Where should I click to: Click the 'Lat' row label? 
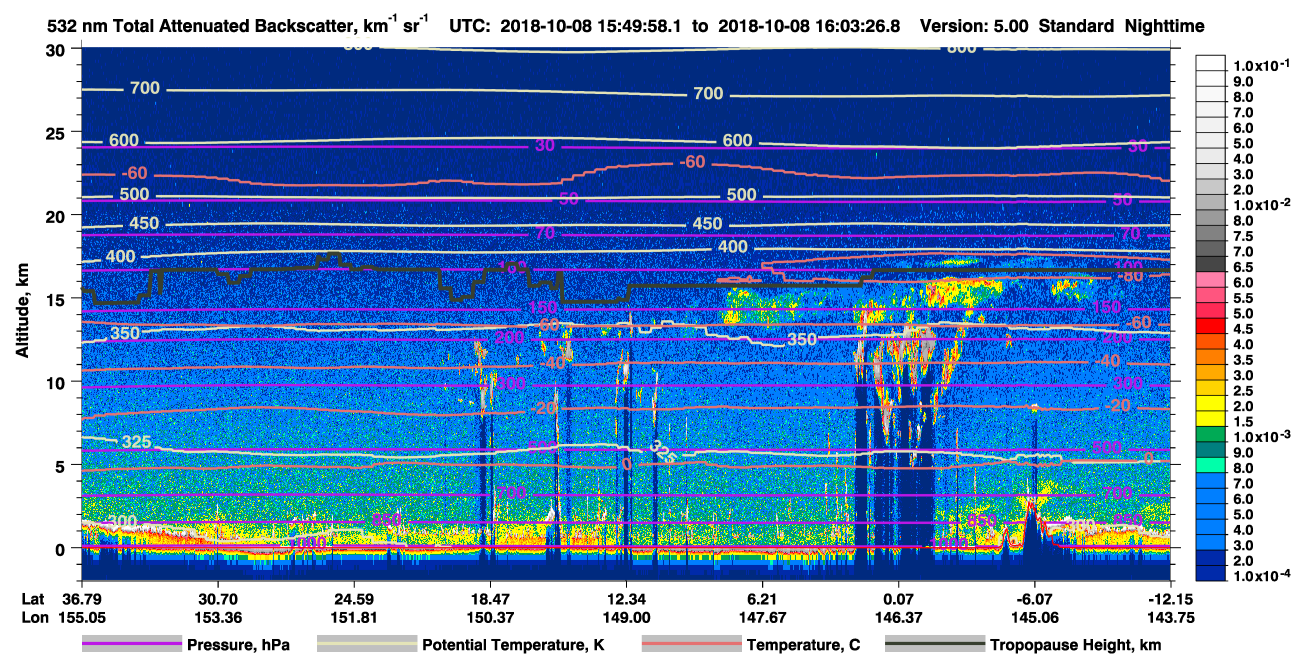tap(33, 598)
